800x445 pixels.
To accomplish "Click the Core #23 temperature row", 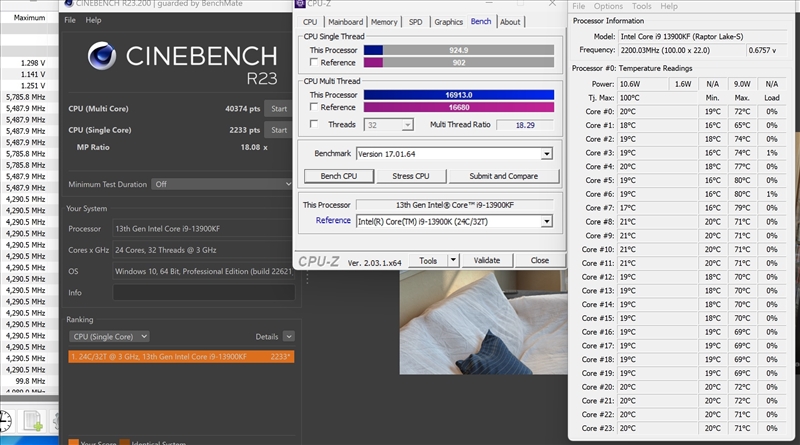I will pyautogui.click(x=681, y=428).
